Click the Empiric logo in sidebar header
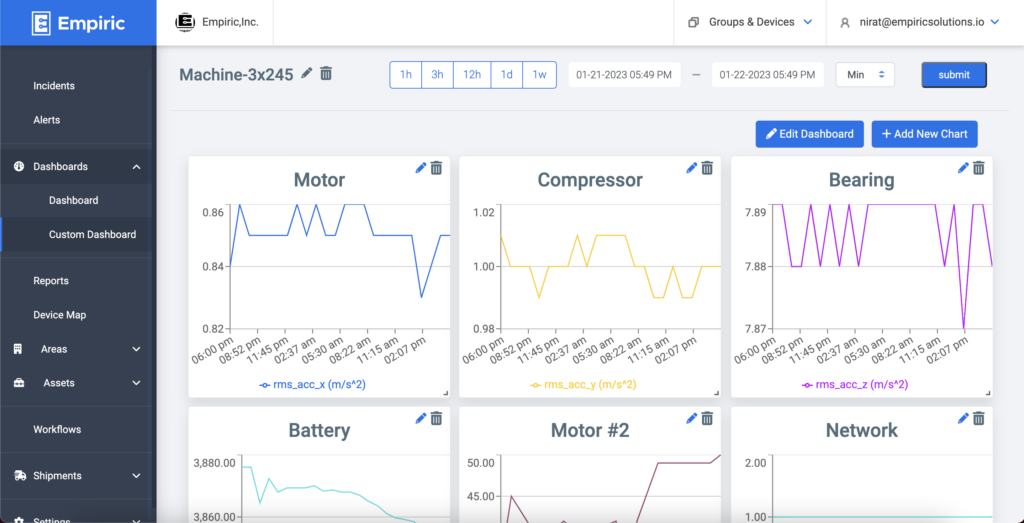Screen dimensions: 1024x523 point(78,23)
